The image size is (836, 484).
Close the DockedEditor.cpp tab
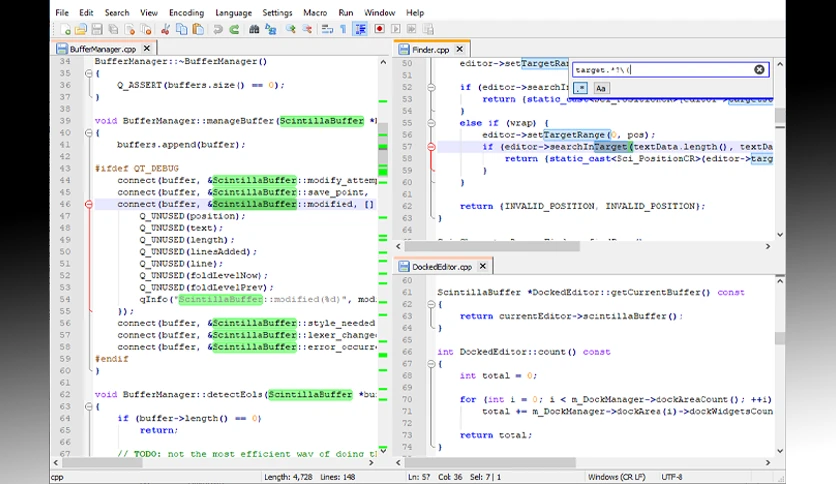pyautogui.click(x=483, y=266)
